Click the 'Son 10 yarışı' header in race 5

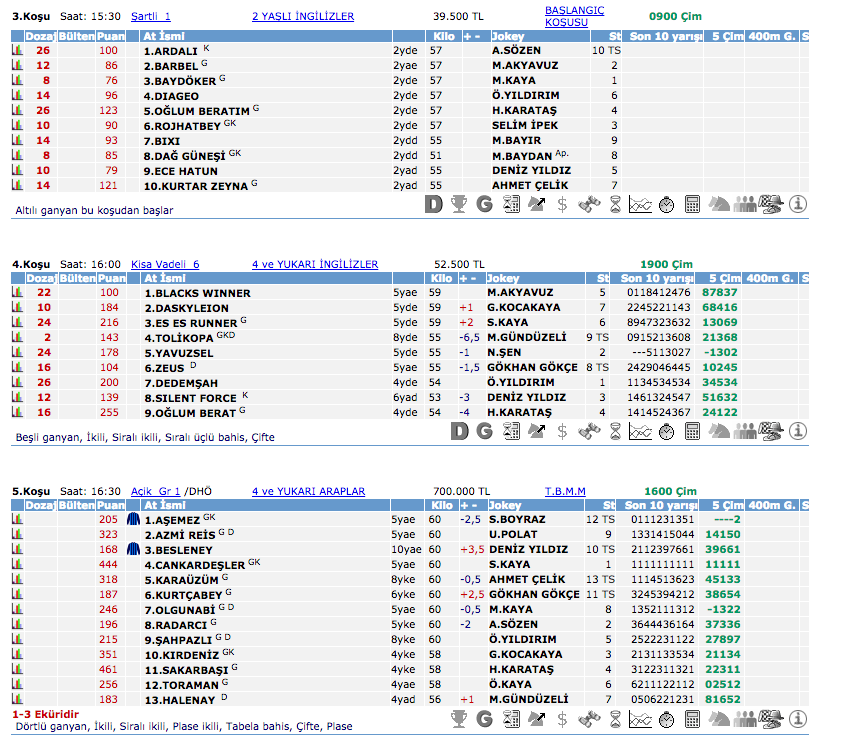(656, 505)
